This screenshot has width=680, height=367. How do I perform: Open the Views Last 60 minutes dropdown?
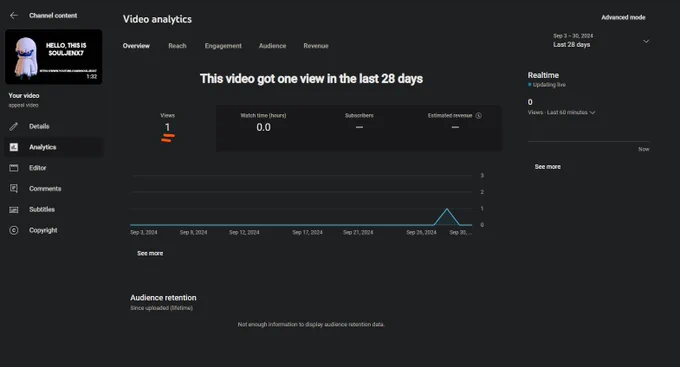[x=561, y=112]
